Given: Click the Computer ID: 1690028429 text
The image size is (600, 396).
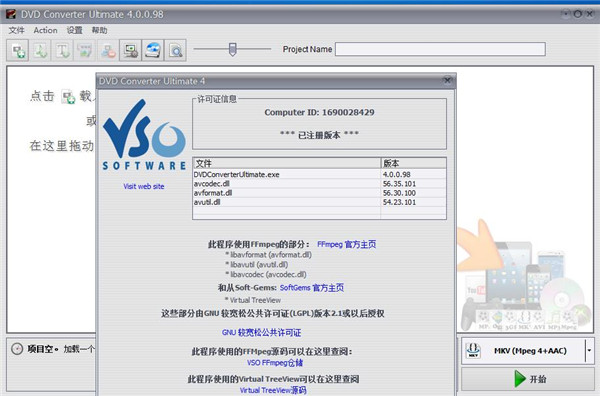Looking at the screenshot, I should click(320, 112).
